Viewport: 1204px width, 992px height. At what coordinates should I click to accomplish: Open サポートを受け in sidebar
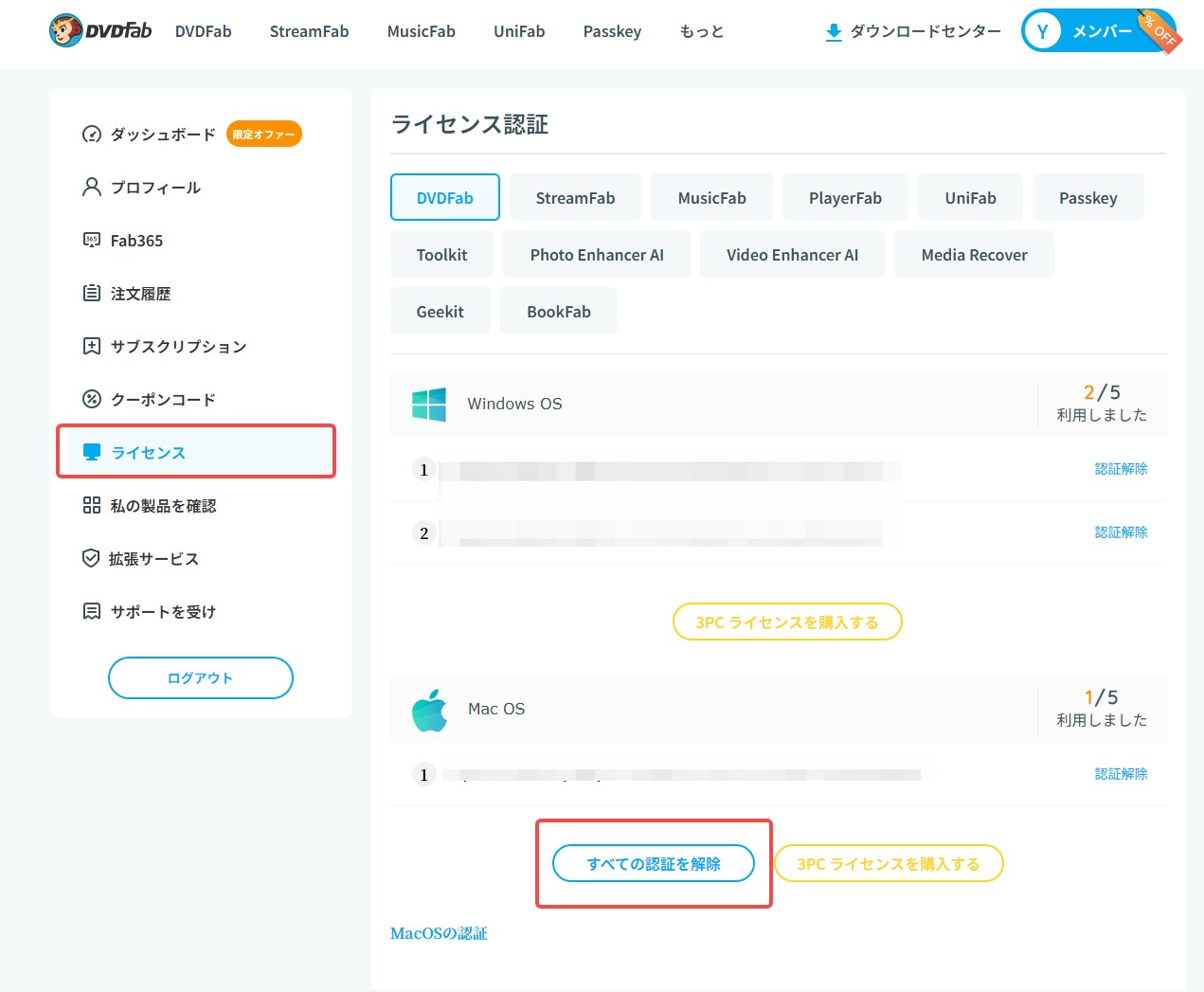click(163, 612)
